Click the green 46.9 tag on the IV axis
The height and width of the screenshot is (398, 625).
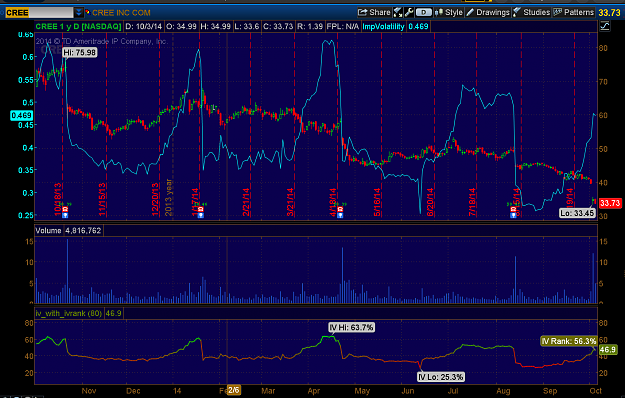[608, 350]
